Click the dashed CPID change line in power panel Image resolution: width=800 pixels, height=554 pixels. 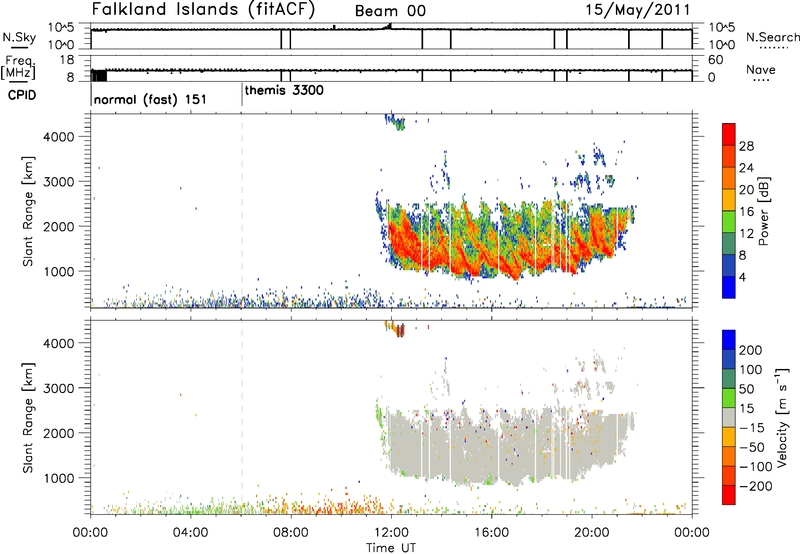point(242,211)
